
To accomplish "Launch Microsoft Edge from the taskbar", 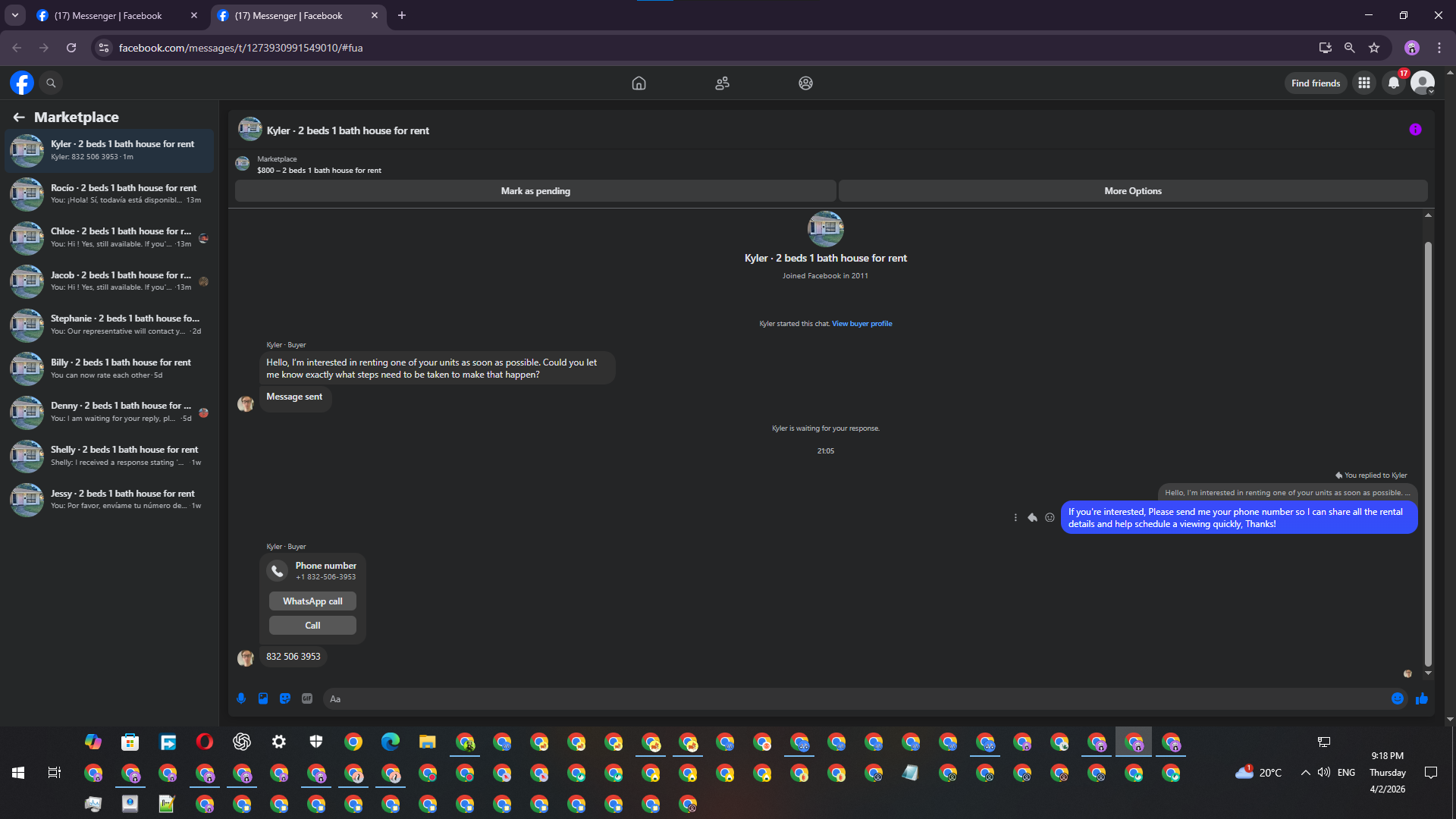I will (391, 742).
